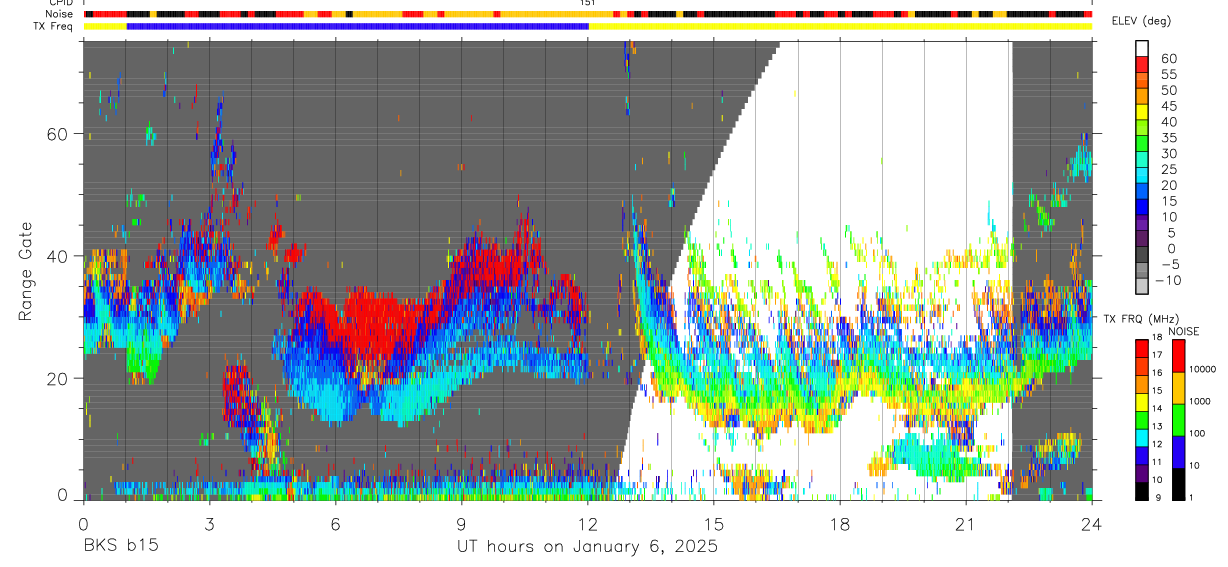Select the red 60-degree elevation swatch

point(1142,65)
